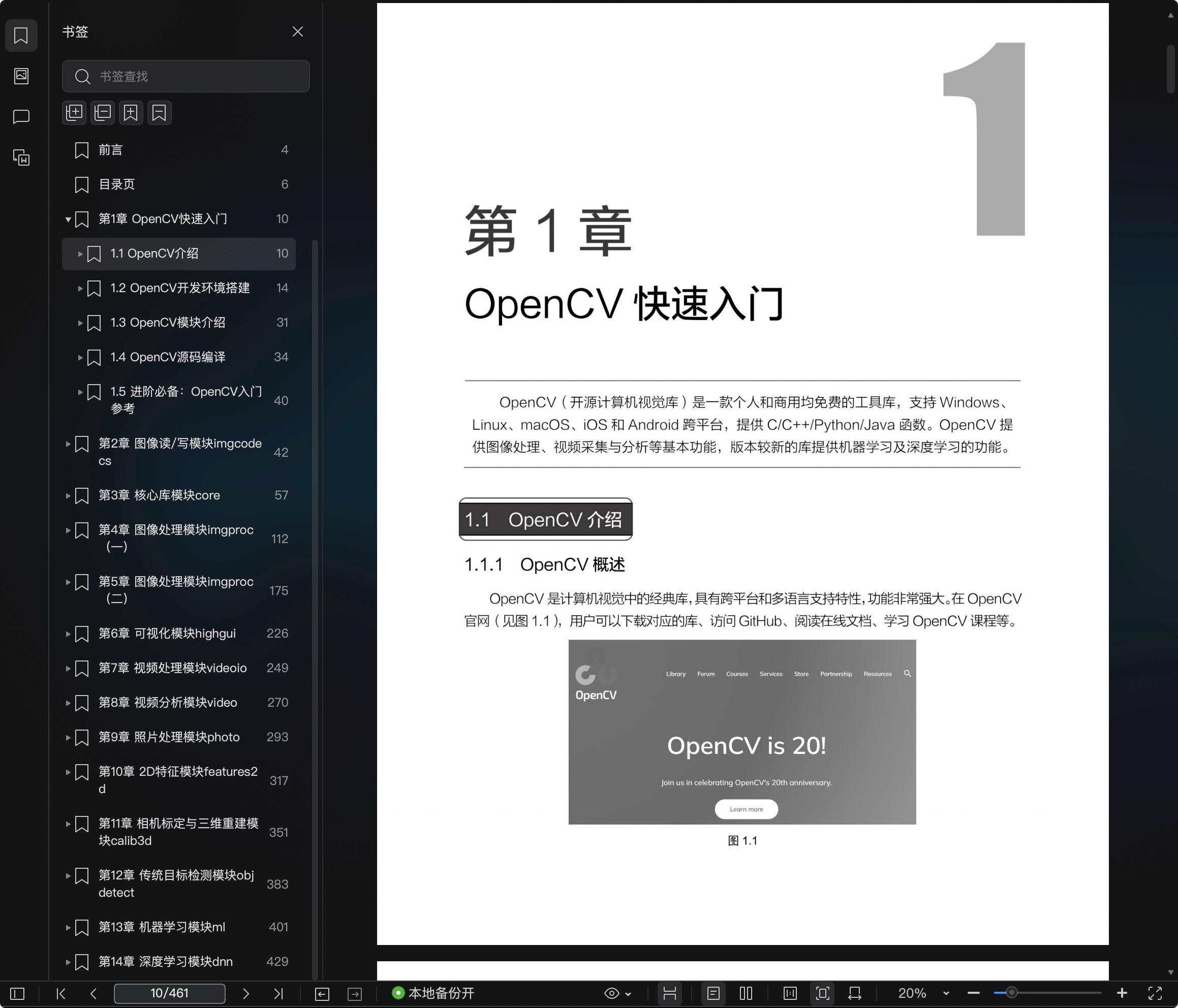Enter full screen mode icon
The image size is (1178, 1008).
tap(1155, 993)
